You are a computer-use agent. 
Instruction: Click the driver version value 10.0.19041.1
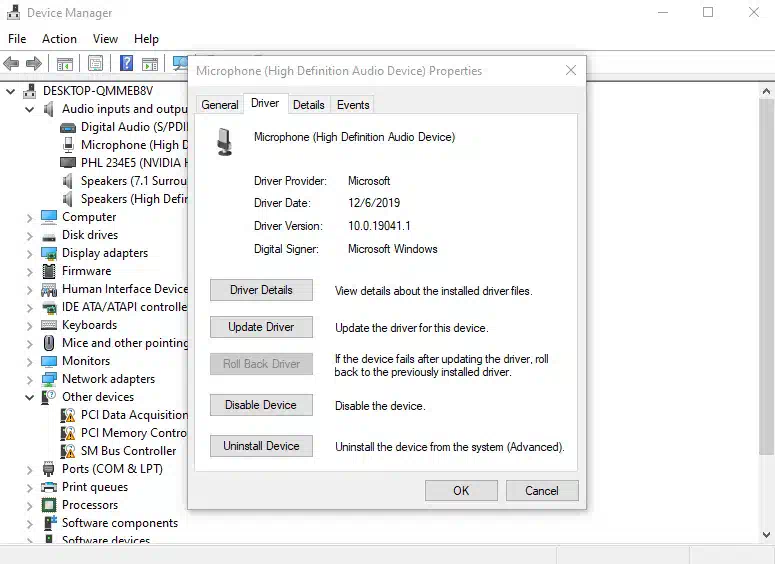coord(380,226)
